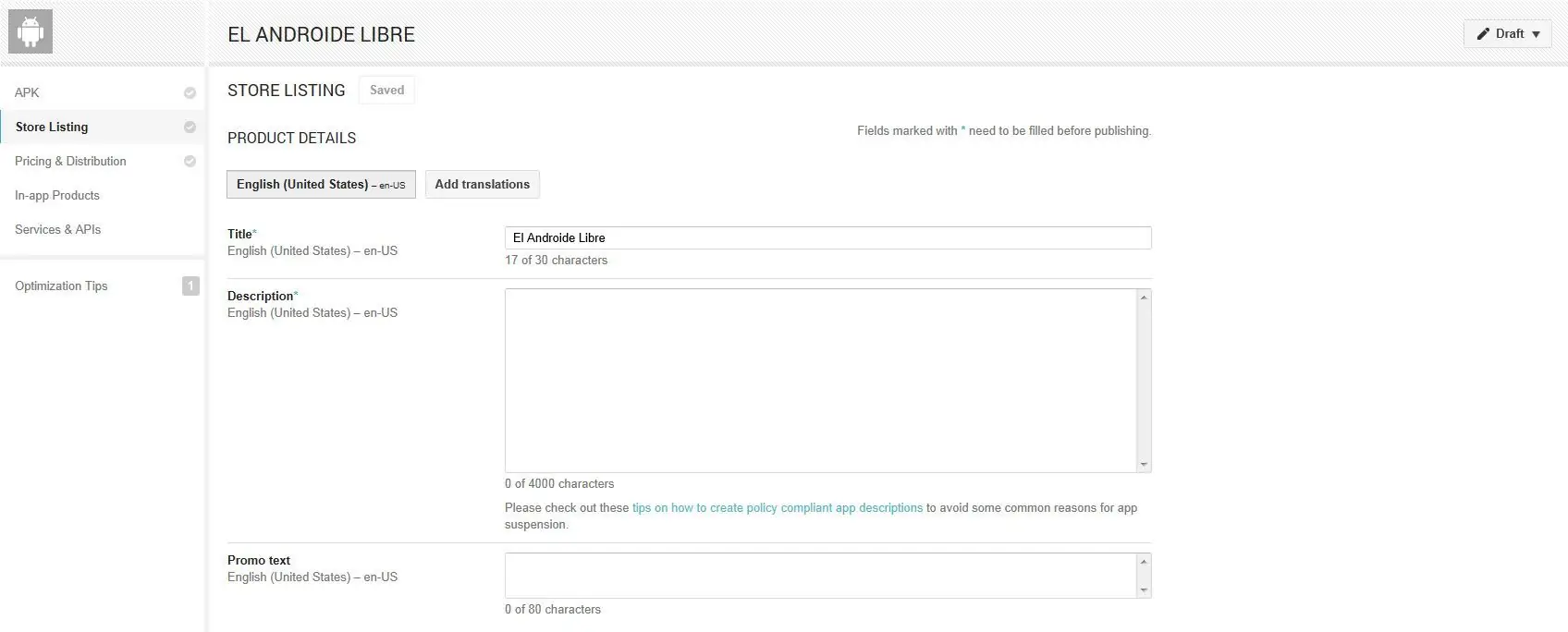1568x632 pixels.
Task: Click into the Promo text field
Action: [x=820, y=576]
